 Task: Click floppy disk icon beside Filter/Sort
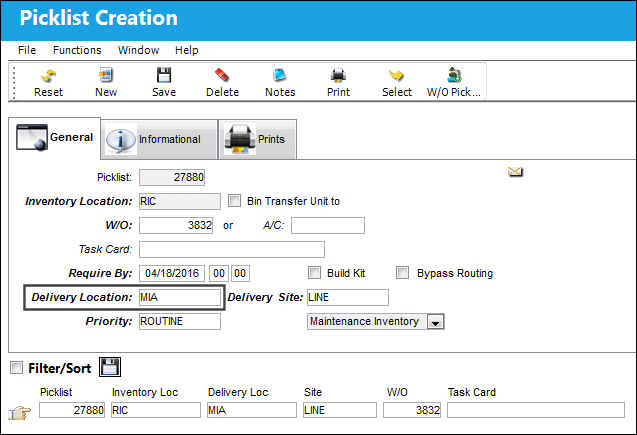click(x=110, y=367)
